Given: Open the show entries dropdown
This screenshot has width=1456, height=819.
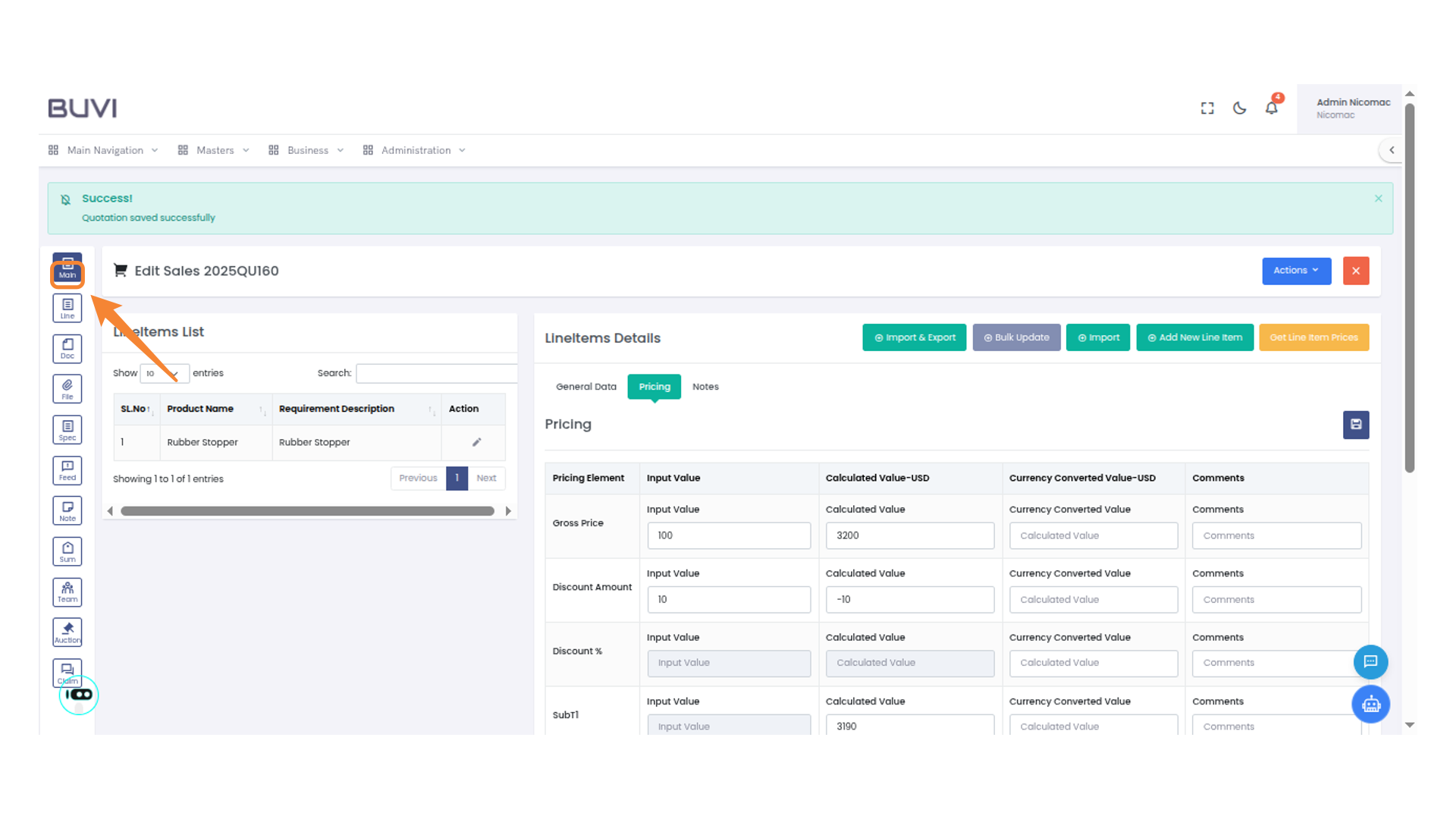Looking at the screenshot, I should pyautogui.click(x=164, y=373).
